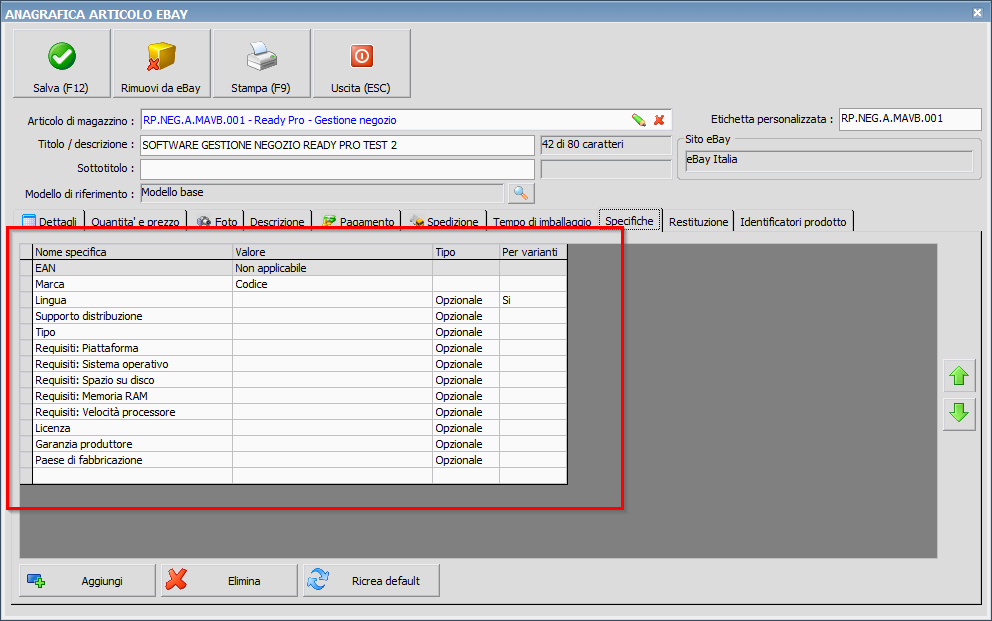Click the '42 di 80 caratteri' counter

(x=605, y=145)
